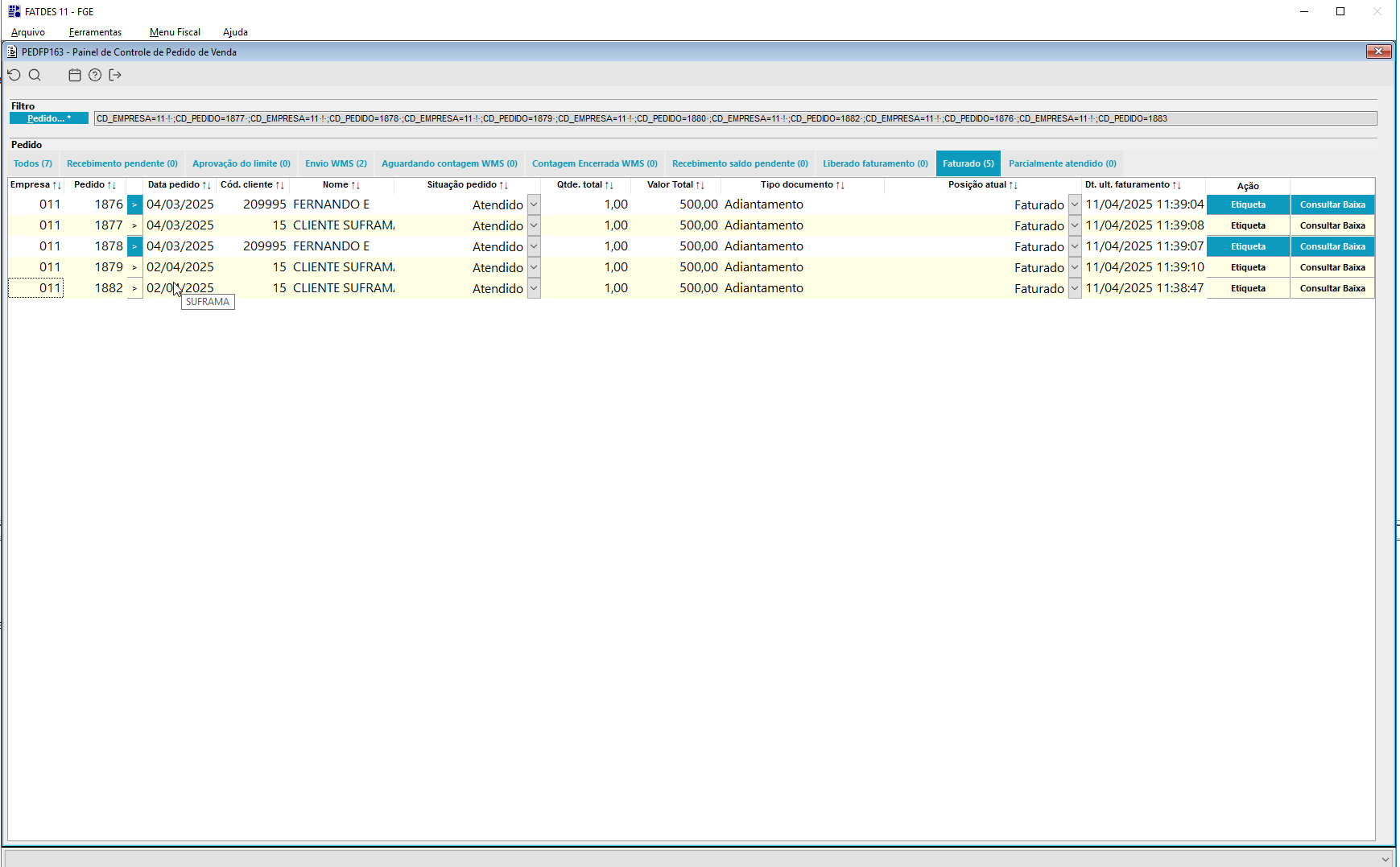
Task: Open the Aguardando contagem WMS (0) tab
Action: pos(449,163)
